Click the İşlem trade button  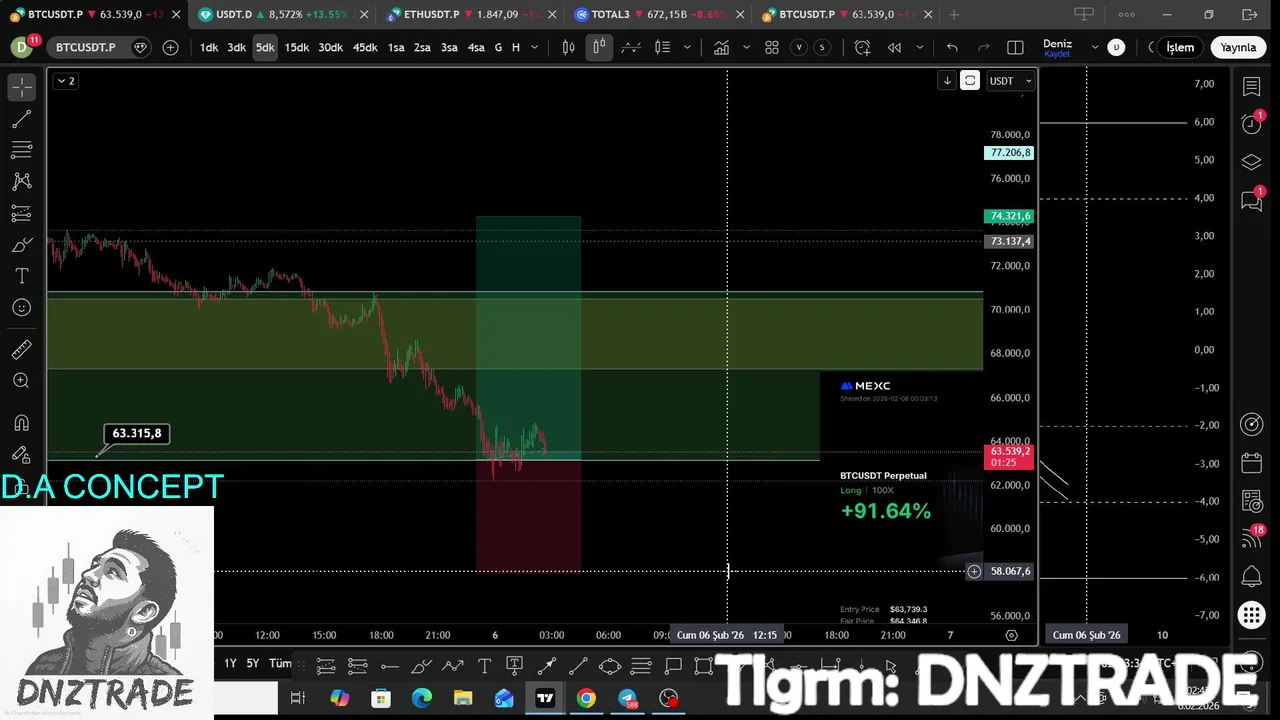click(x=1180, y=48)
